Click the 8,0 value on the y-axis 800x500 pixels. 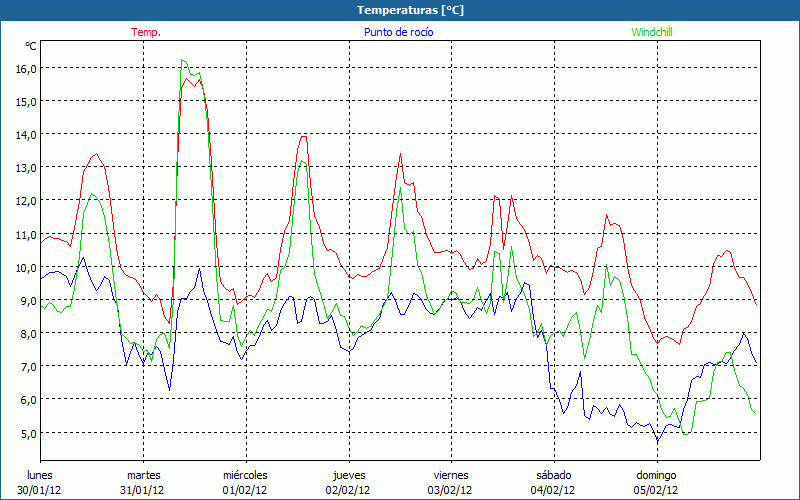tap(26, 333)
